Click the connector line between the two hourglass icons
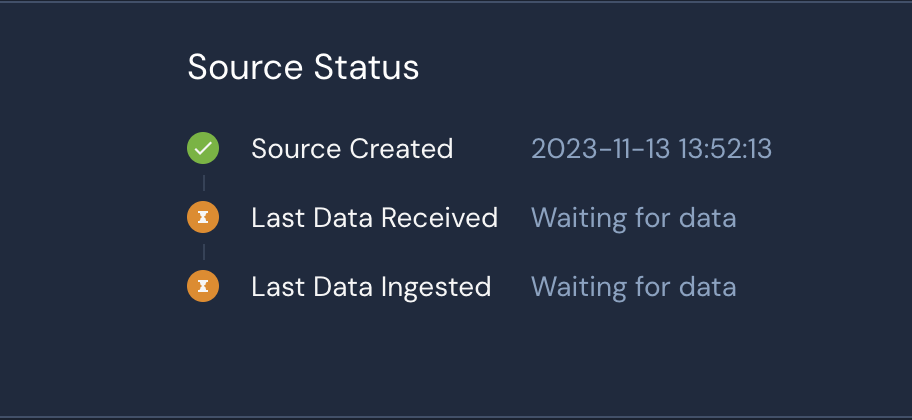 (x=203, y=252)
